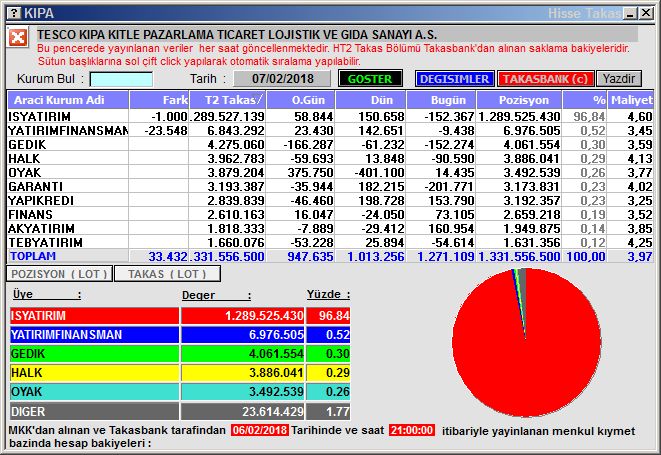
Task: Click the GOSTER button
Action: point(370,79)
